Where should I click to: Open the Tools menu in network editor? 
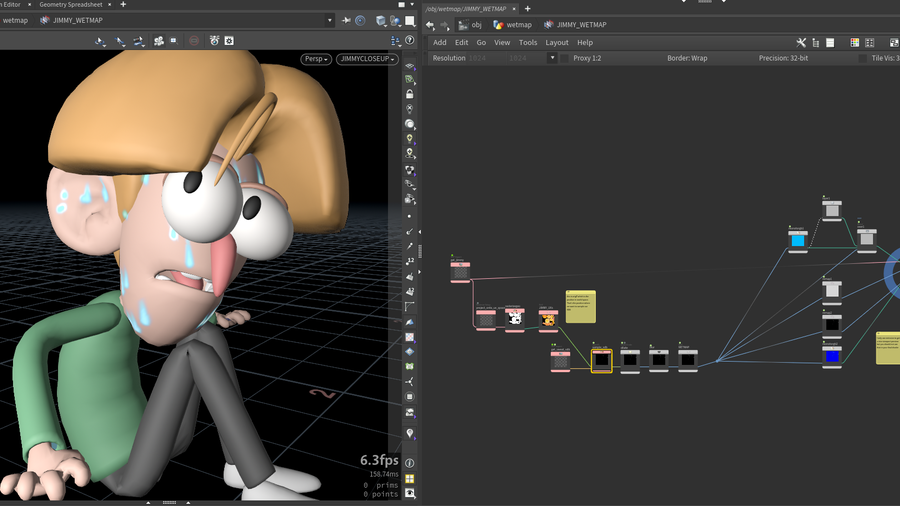pyautogui.click(x=528, y=43)
